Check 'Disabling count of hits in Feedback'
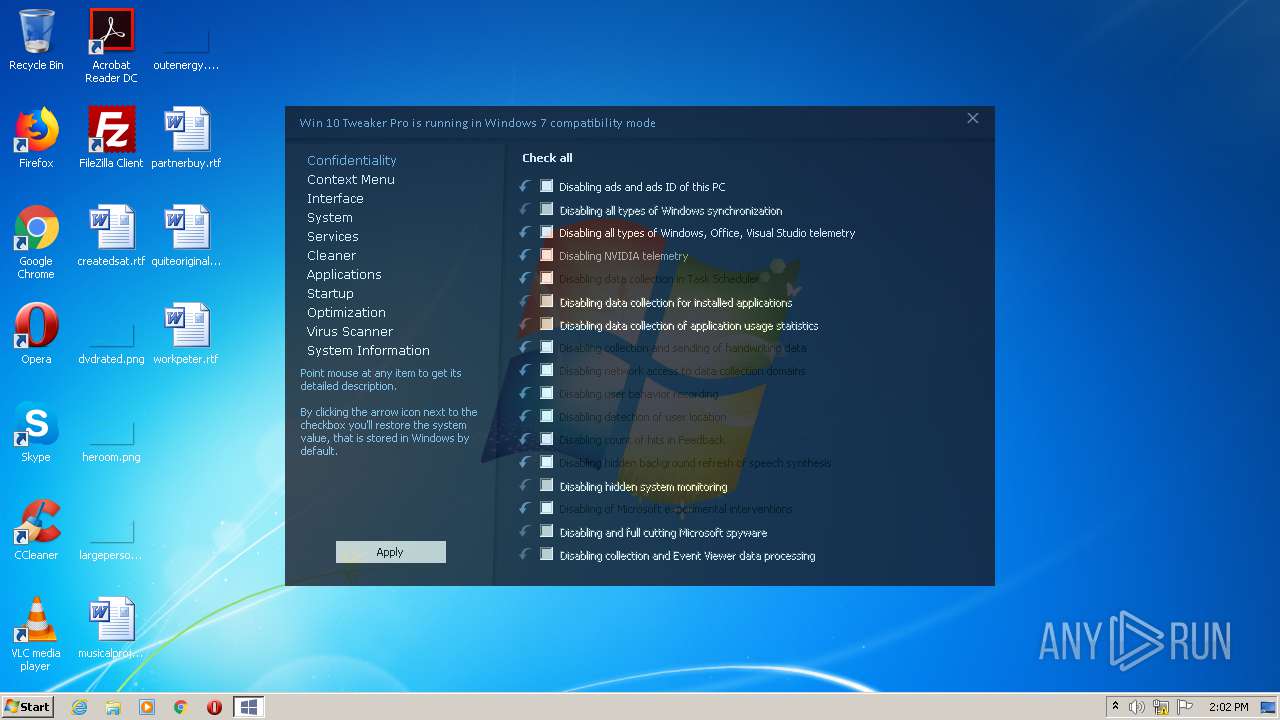 [x=547, y=439]
